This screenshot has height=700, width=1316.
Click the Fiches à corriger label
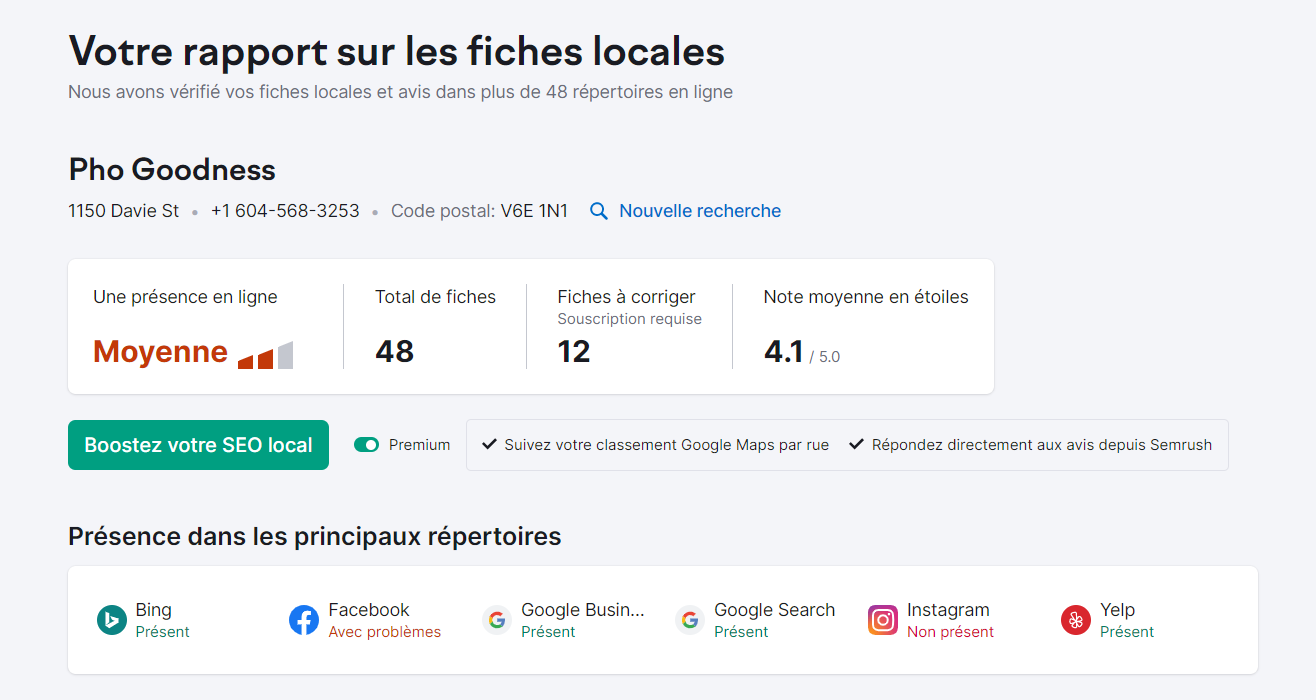[626, 297]
